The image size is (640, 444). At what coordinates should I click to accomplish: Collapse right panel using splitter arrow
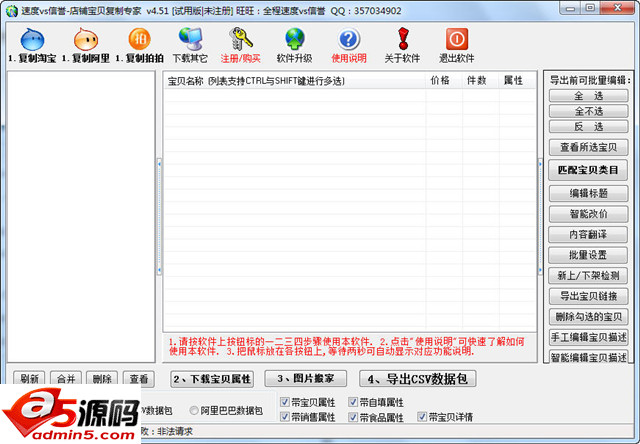point(540,164)
